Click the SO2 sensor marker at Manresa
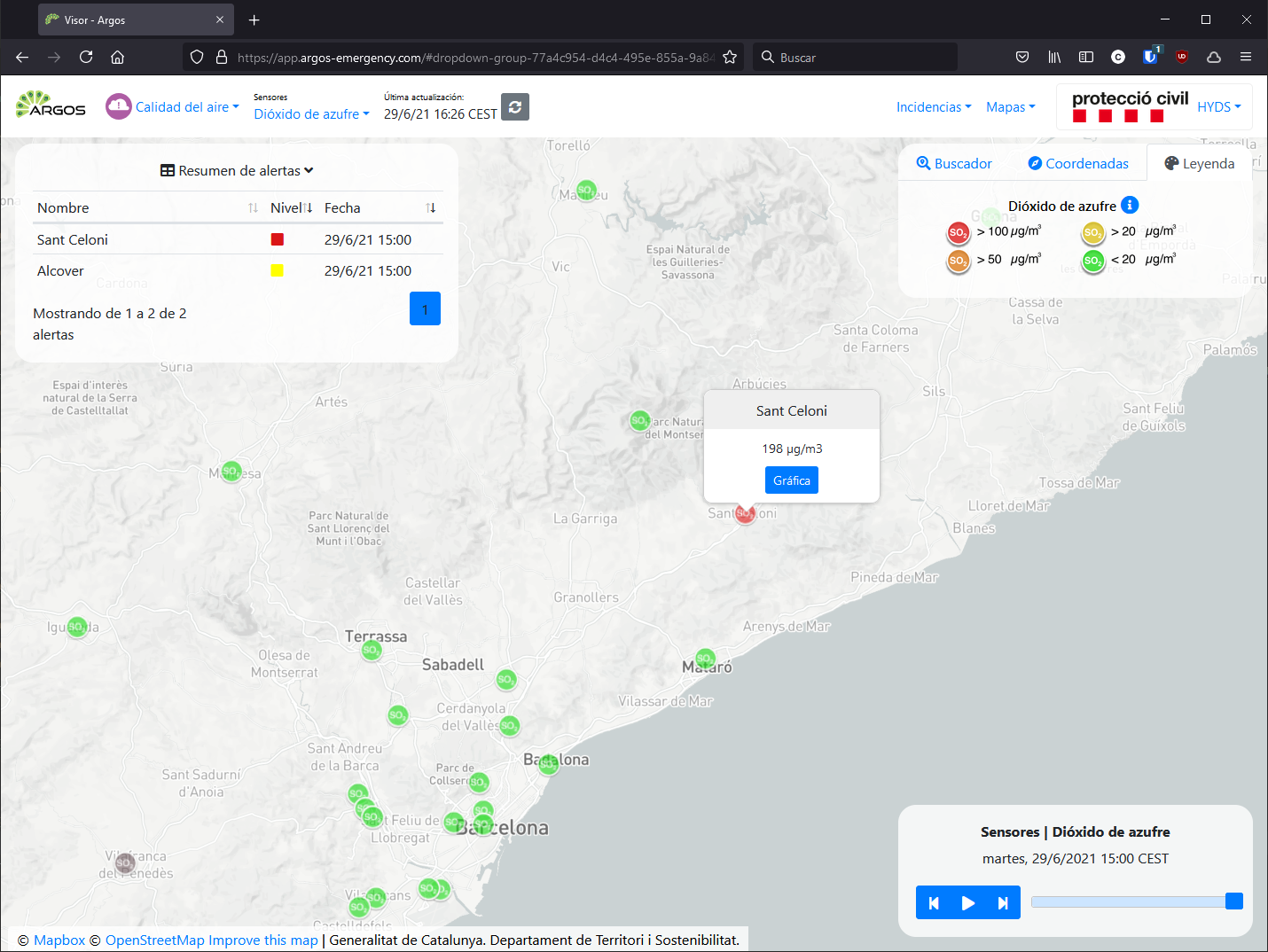Screen dimensions: 1268x952 pyautogui.click(x=231, y=471)
